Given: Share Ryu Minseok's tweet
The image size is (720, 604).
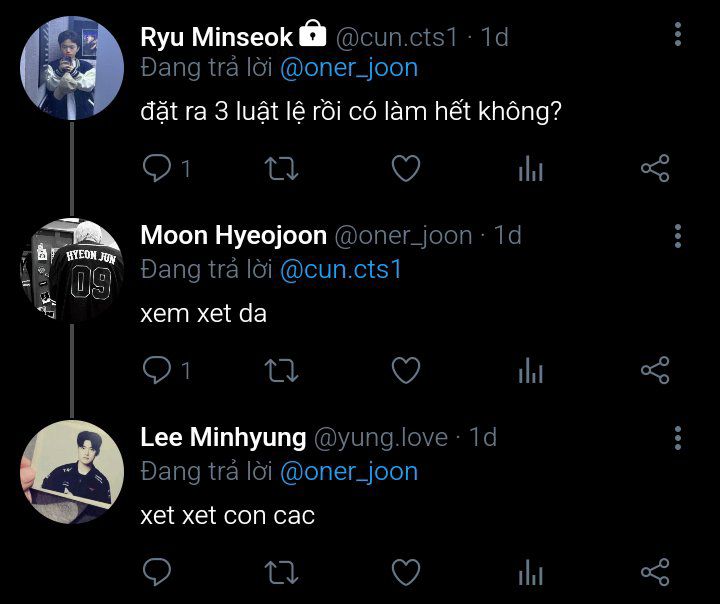Looking at the screenshot, I should tap(654, 168).
